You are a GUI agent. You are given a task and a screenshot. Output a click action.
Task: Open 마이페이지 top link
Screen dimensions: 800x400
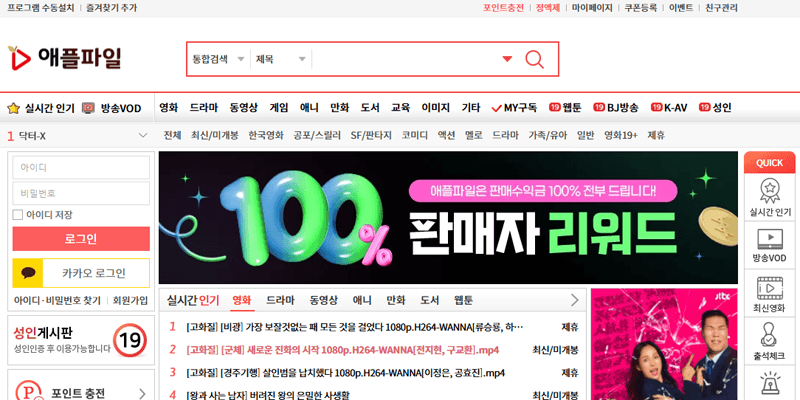(x=592, y=8)
